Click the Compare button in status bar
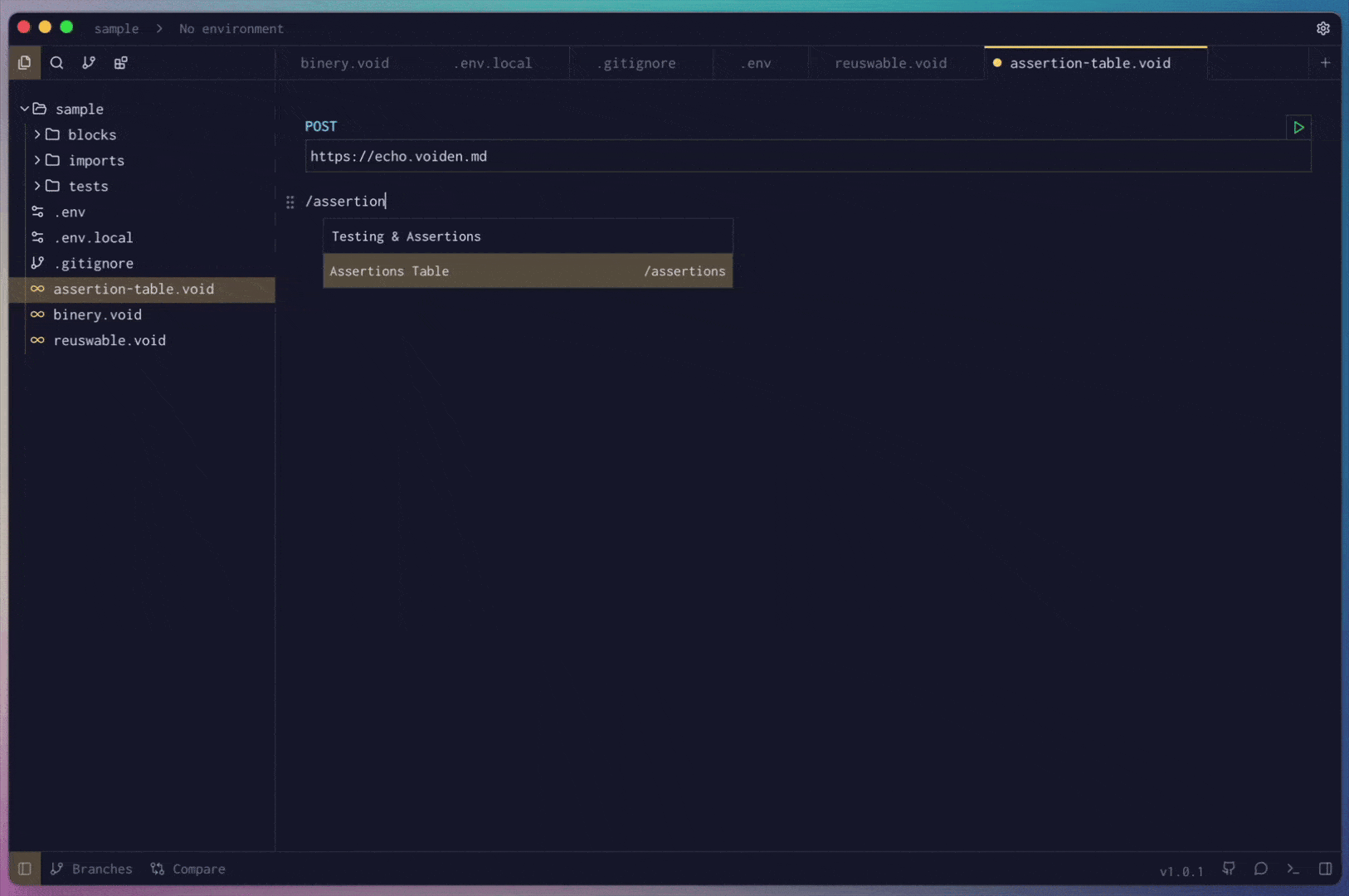The image size is (1349, 896). click(x=188, y=869)
